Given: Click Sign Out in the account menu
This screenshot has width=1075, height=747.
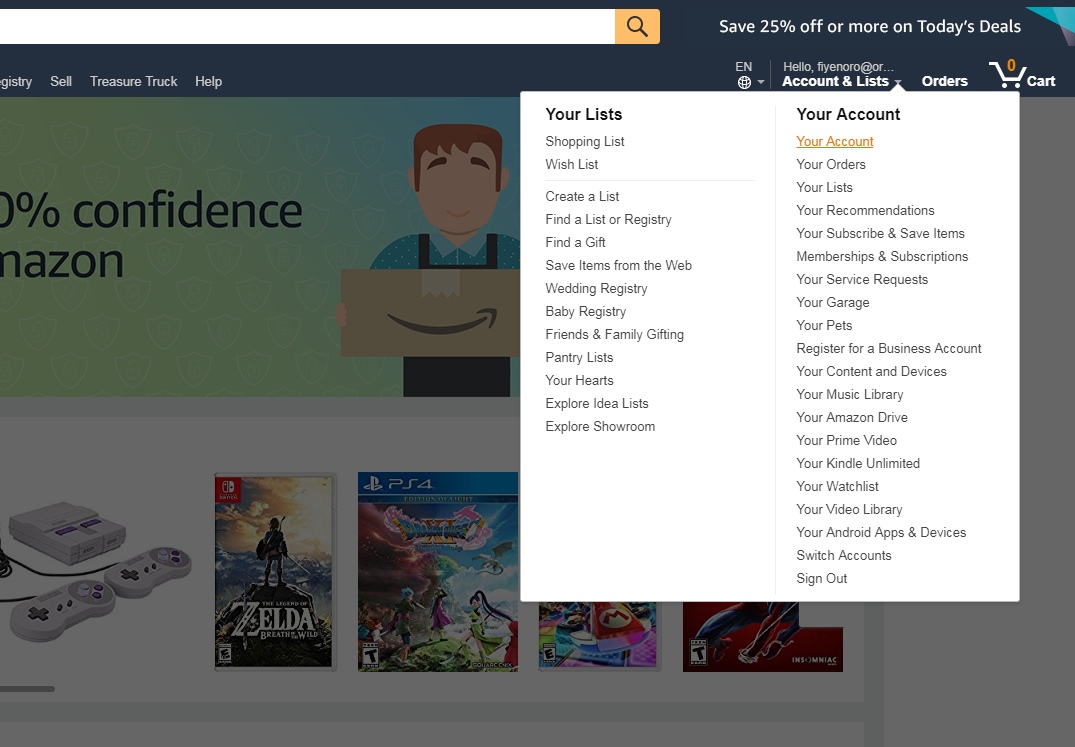Looking at the screenshot, I should [821, 578].
